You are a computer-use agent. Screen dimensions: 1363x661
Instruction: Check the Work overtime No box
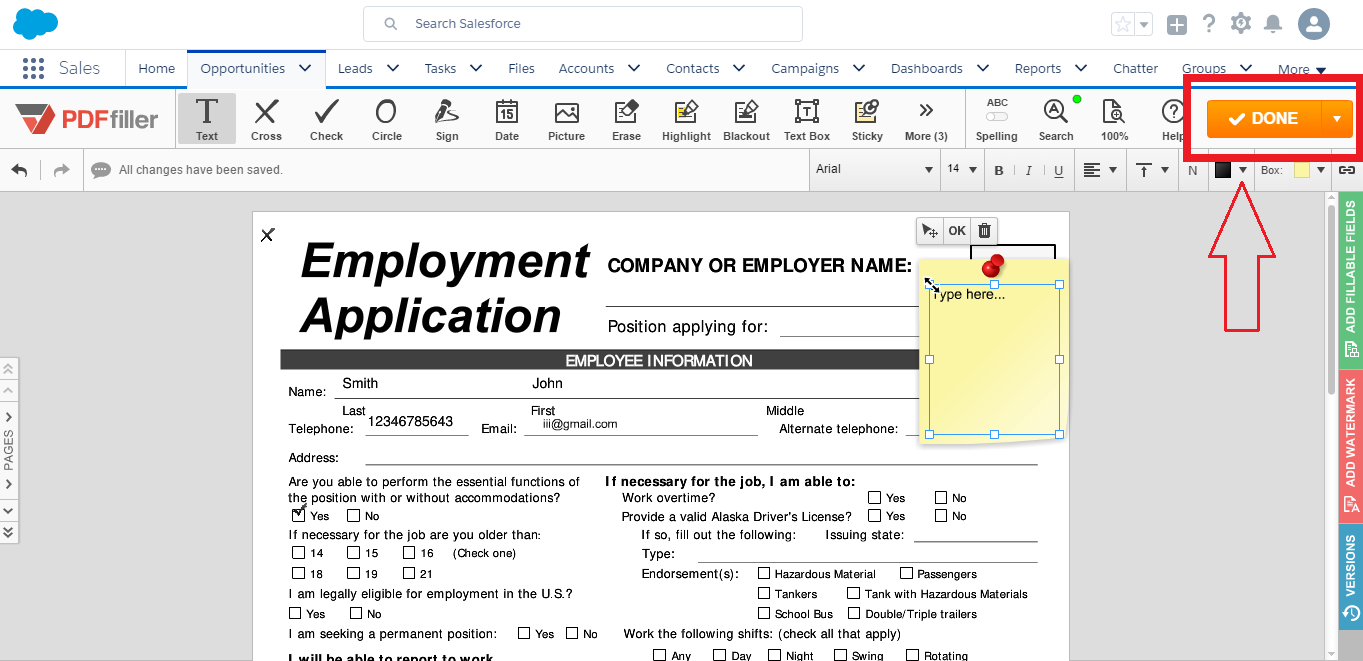(941, 497)
